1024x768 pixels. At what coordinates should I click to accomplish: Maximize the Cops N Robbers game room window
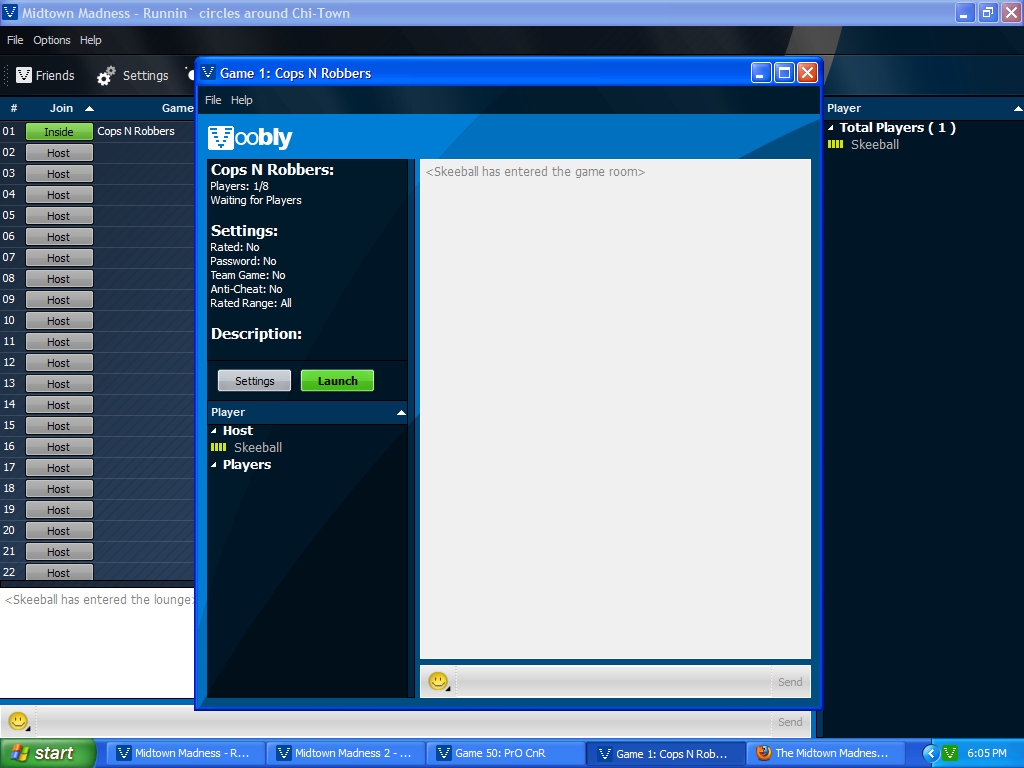coord(784,72)
